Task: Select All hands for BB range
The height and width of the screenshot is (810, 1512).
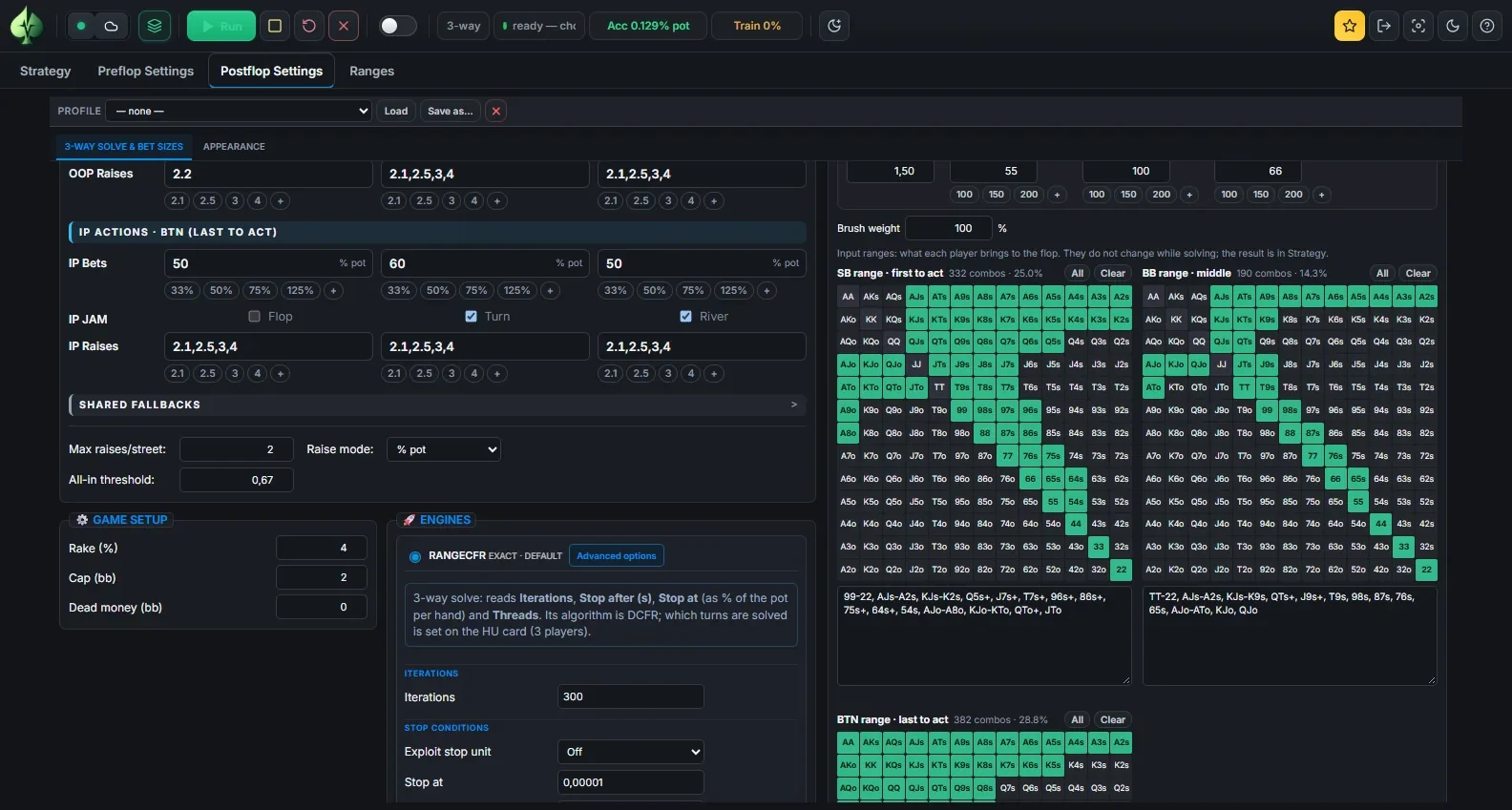Action: point(1382,274)
